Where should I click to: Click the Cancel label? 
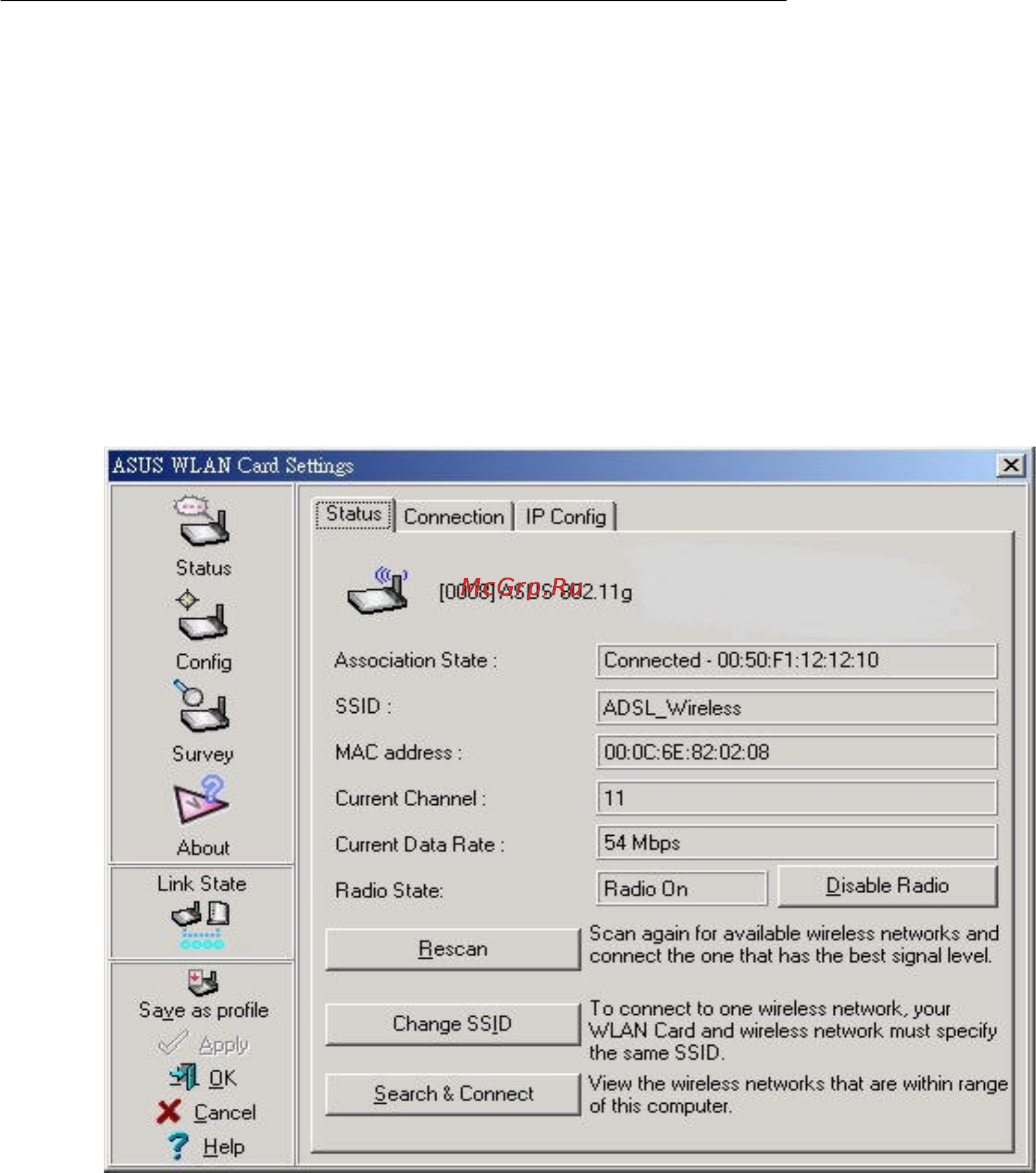pyautogui.click(x=225, y=1112)
